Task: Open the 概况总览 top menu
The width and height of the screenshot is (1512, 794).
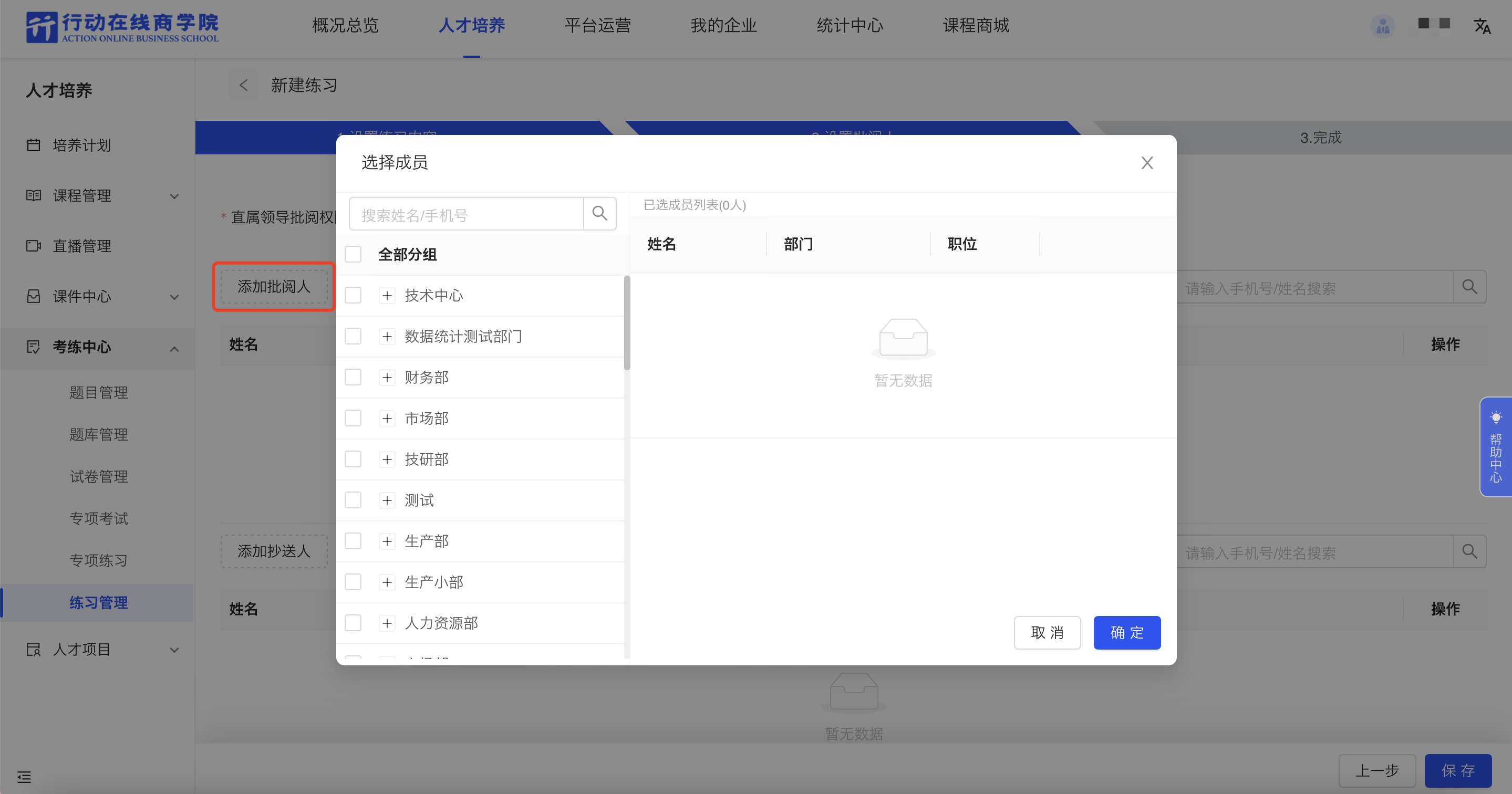Action: (x=345, y=25)
